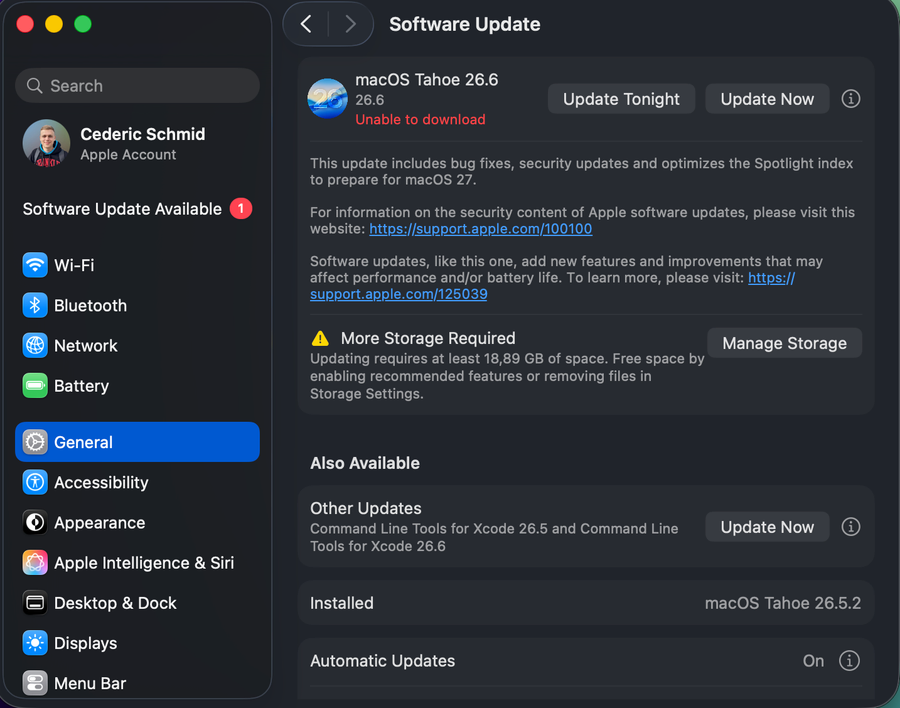This screenshot has height=708, width=900.
Task: Click Update Now for Other Updates
Action: (767, 527)
